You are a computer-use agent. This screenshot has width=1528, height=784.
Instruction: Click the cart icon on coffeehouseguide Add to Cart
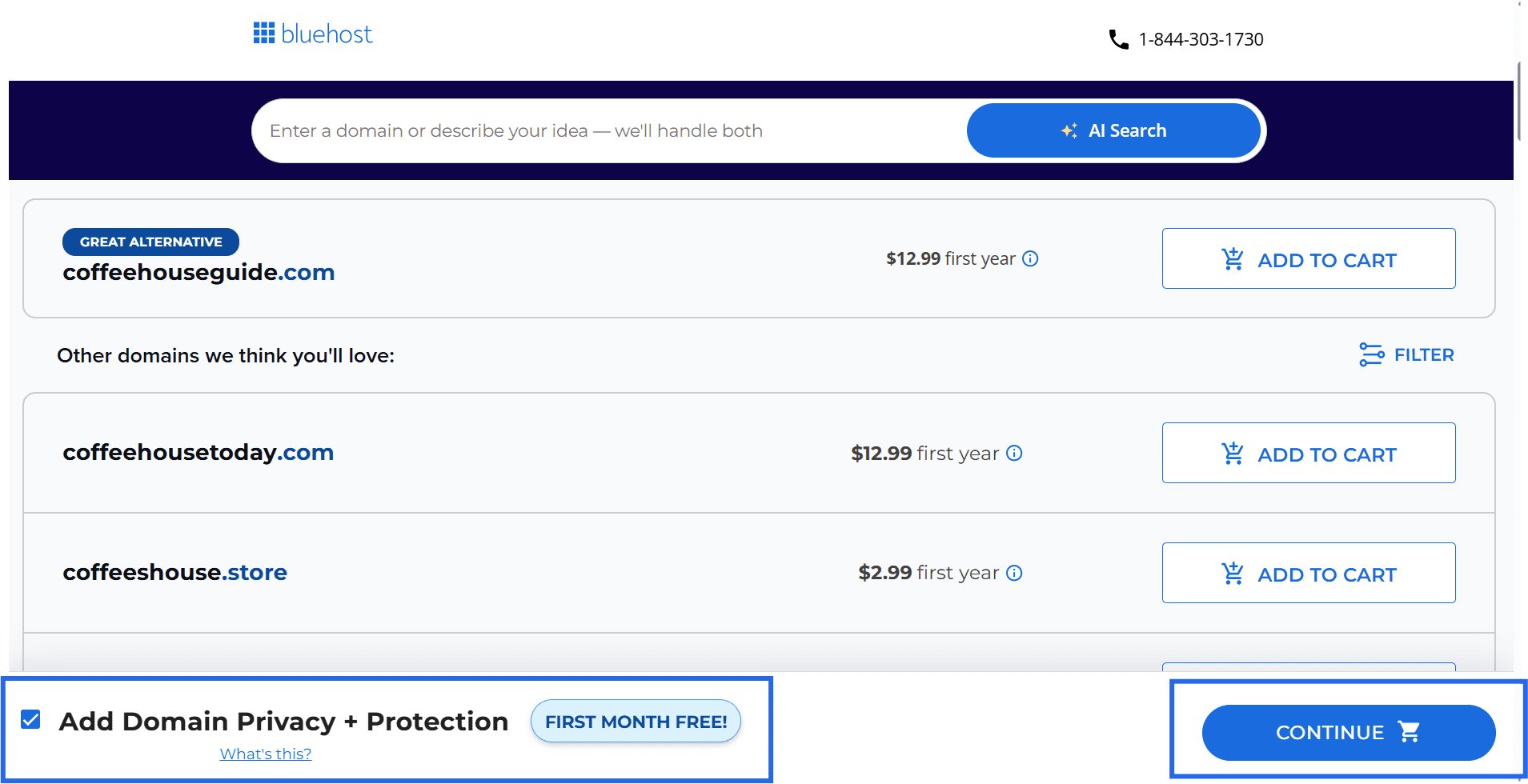pyautogui.click(x=1233, y=258)
